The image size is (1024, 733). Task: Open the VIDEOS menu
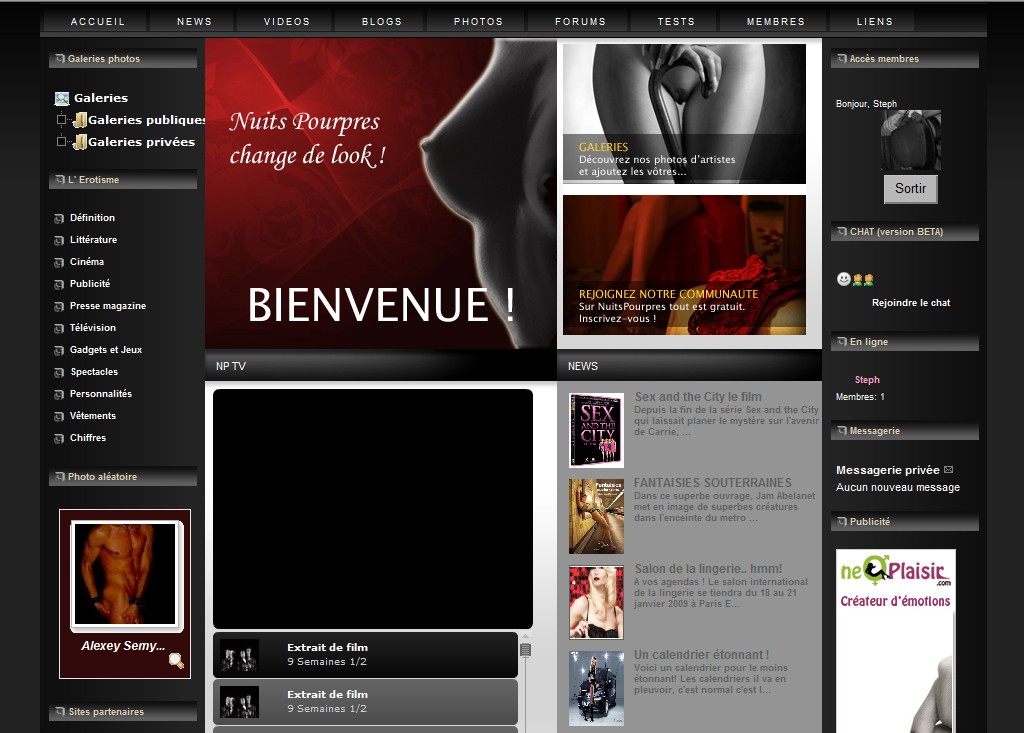[287, 22]
